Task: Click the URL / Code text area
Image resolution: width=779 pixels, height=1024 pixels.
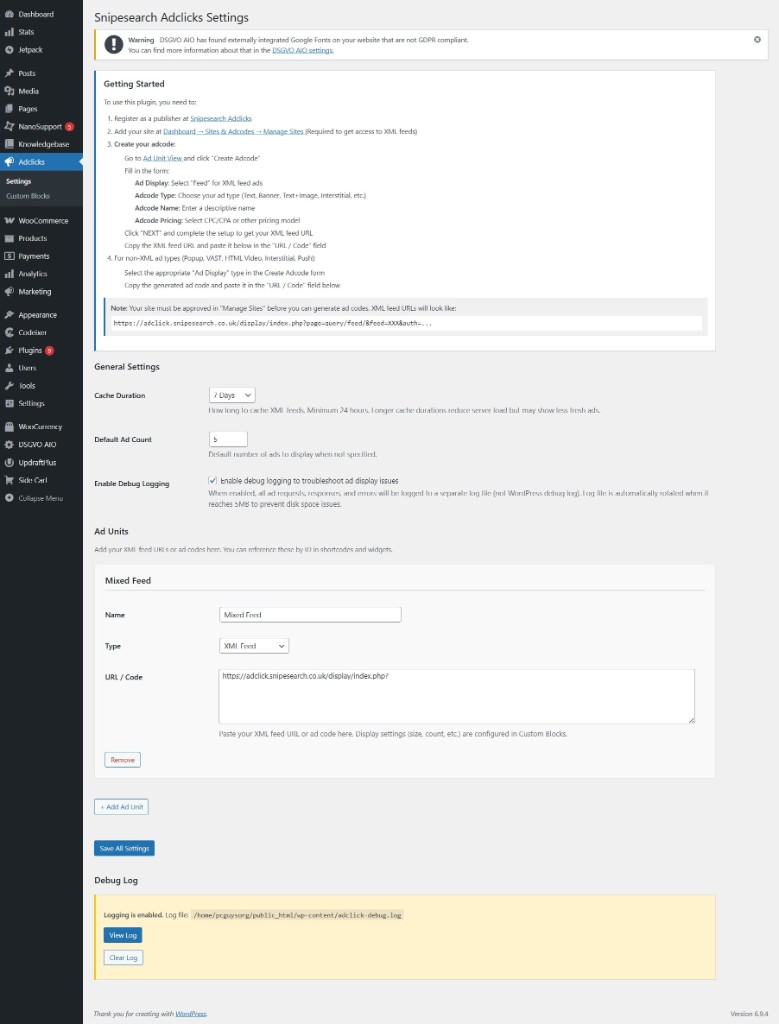Action: click(456, 696)
